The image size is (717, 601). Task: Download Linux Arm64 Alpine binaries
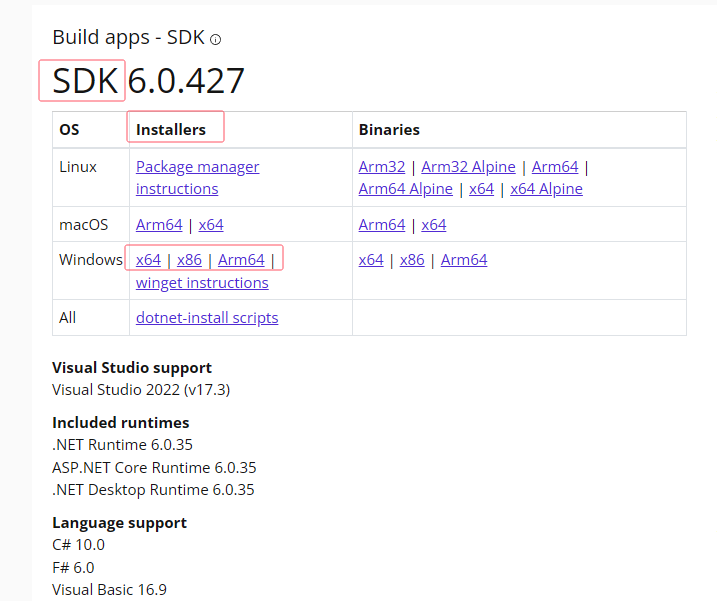pyautogui.click(x=405, y=189)
